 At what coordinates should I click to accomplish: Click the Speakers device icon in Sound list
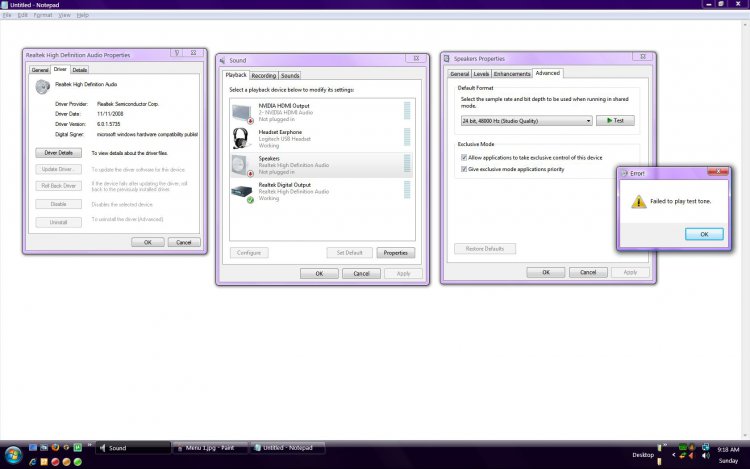pos(243,165)
